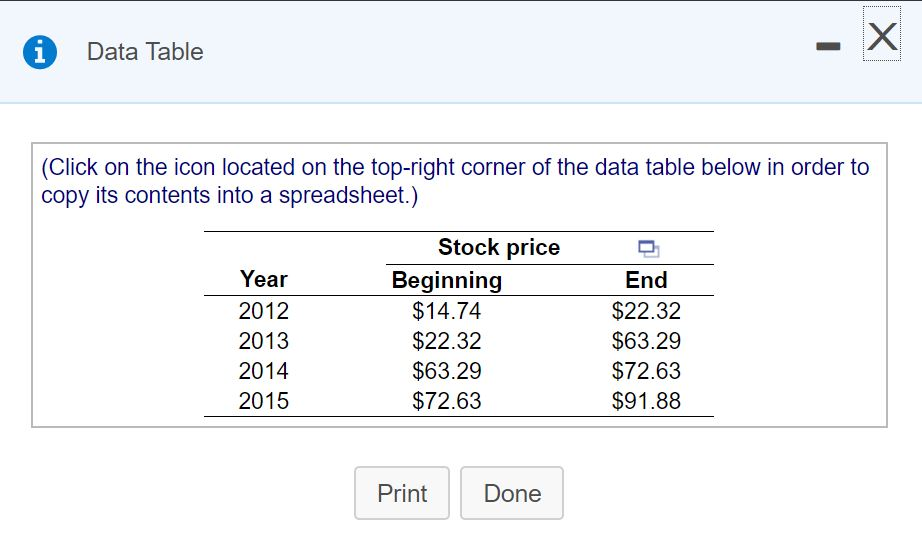922x536 pixels.
Task: Click the 2012 end price $22.32
Action: coord(646,311)
